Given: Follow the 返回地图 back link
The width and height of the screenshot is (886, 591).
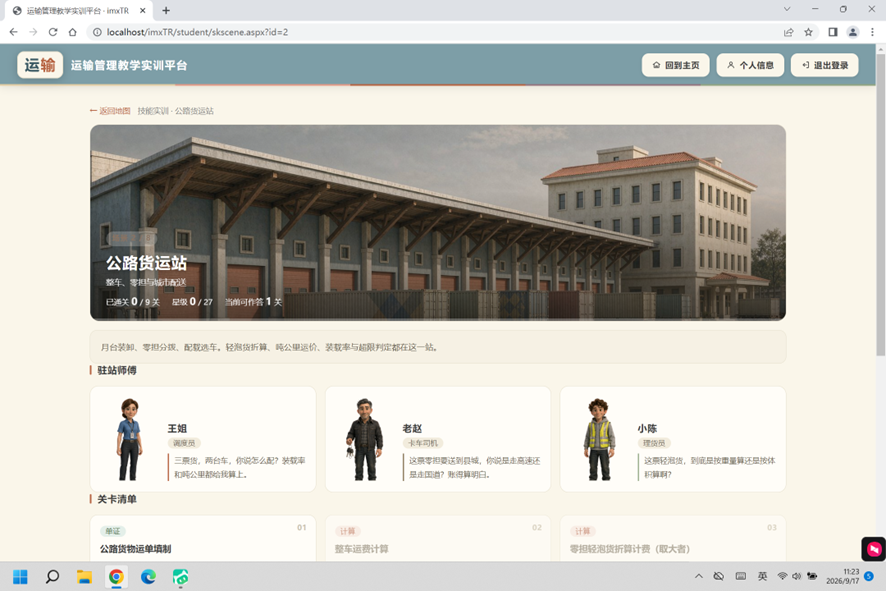Looking at the screenshot, I should tap(110, 111).
